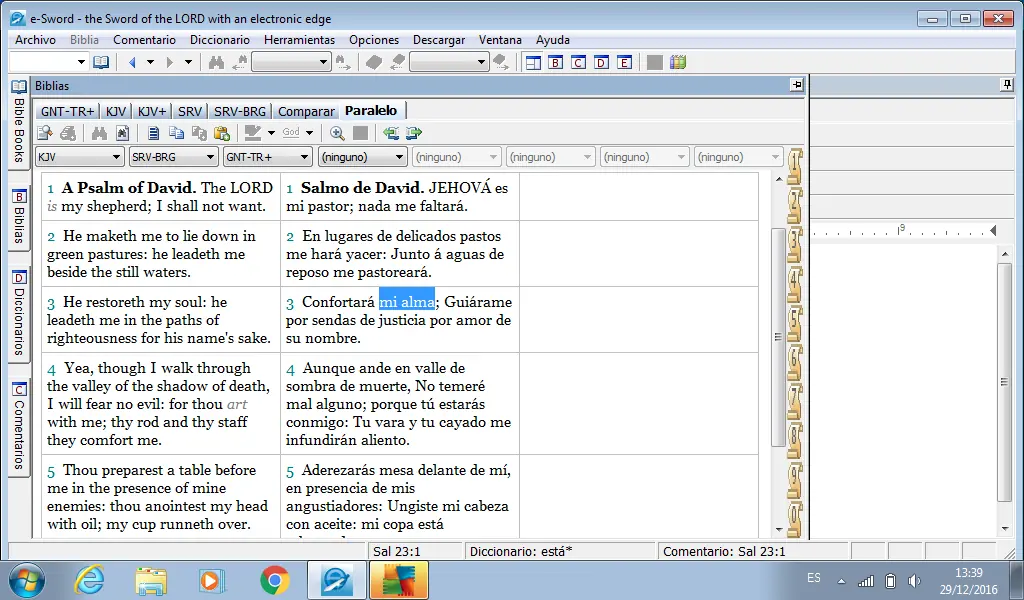Open Internet Explorer from the taskbar
Viewport: 1024px width, 600px height.
point(89,580)
